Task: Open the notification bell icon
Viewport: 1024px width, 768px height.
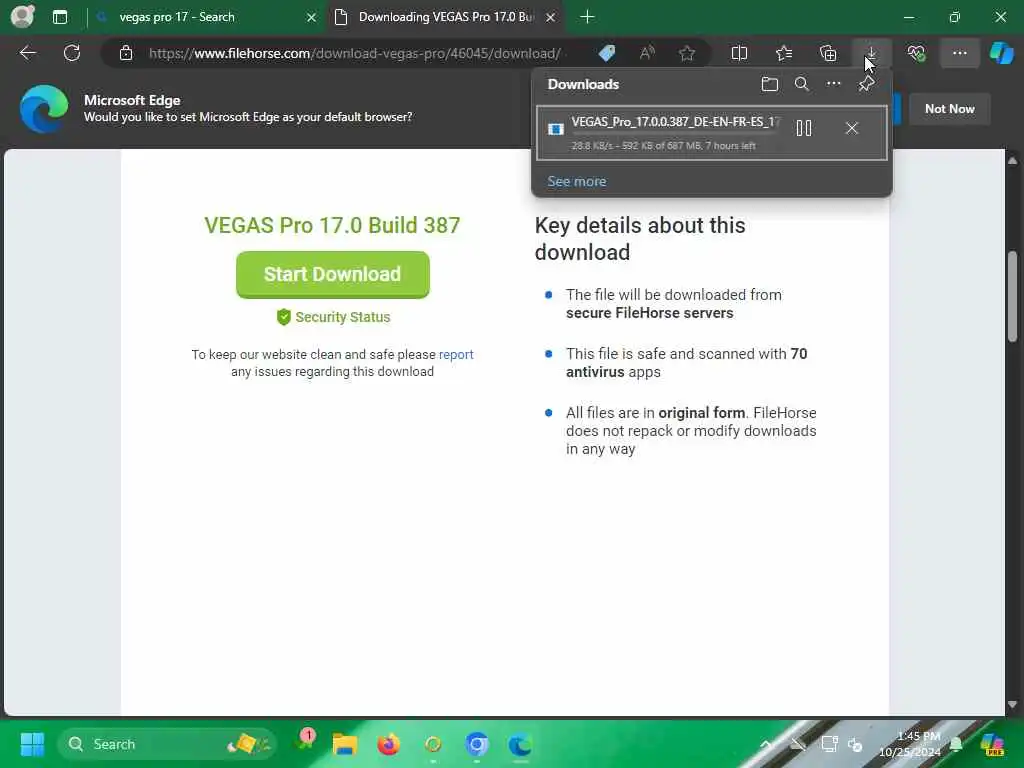Action: click(x=955, y=744)
